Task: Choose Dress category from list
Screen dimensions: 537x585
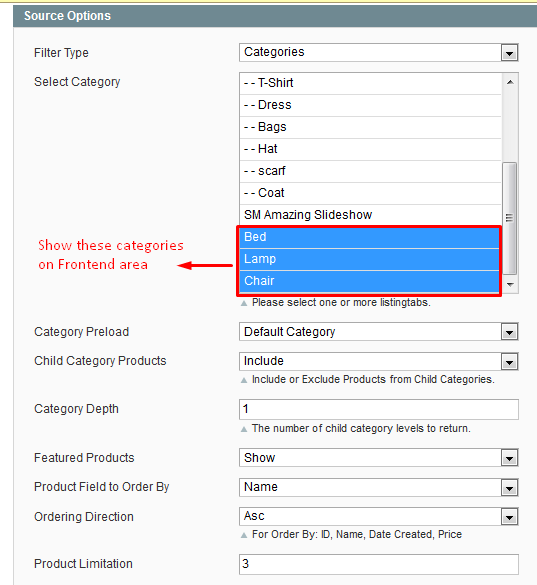Action: [x=370, y=105]
